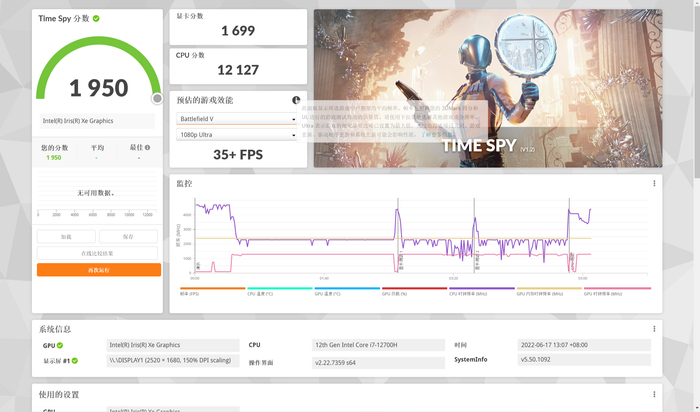Screen dimensions: 700x412
Task: Click the GPU field in system info showing Iris Xe
Action: pos(173,345)
